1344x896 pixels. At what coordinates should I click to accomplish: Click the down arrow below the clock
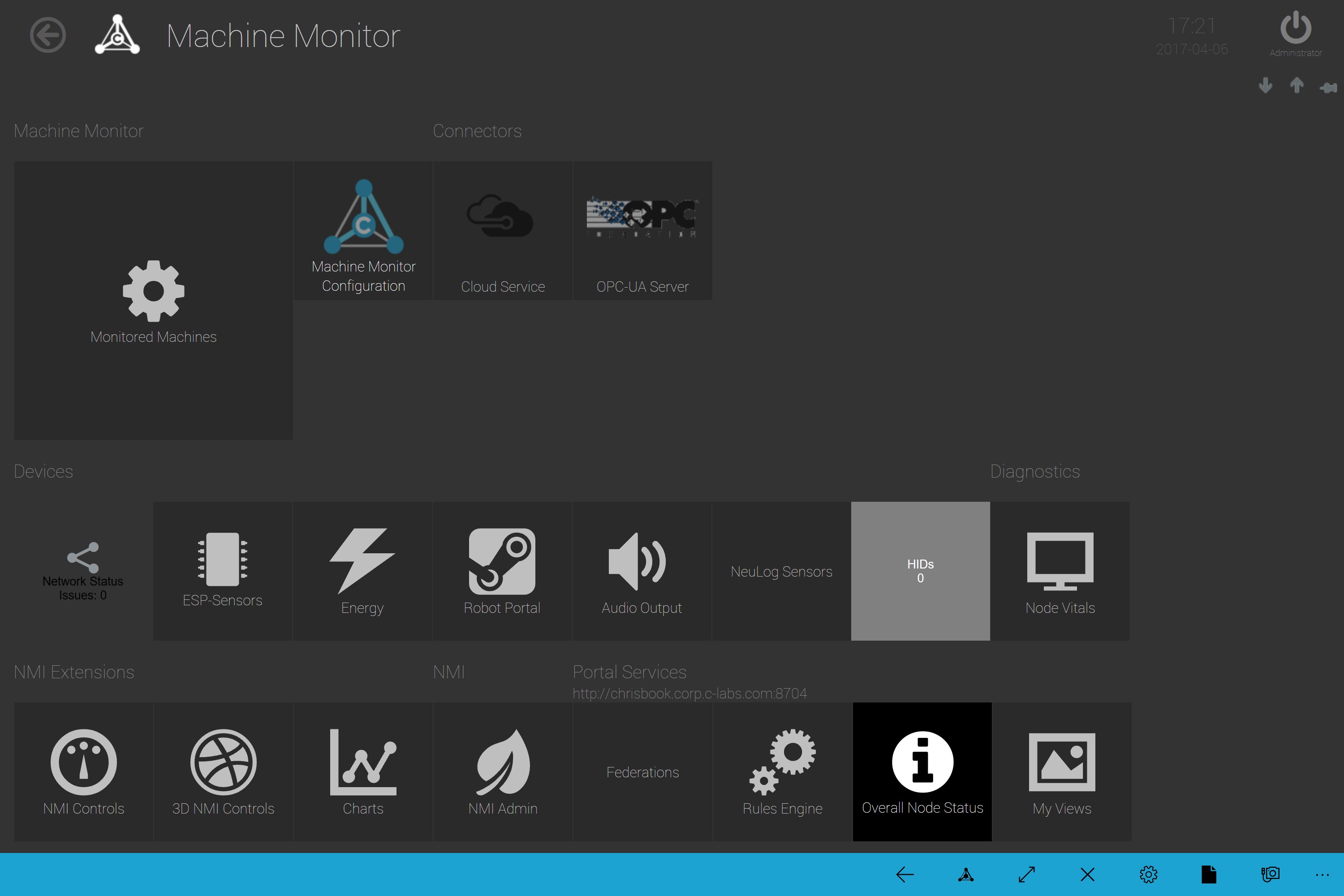click(x=1265, y=86)
